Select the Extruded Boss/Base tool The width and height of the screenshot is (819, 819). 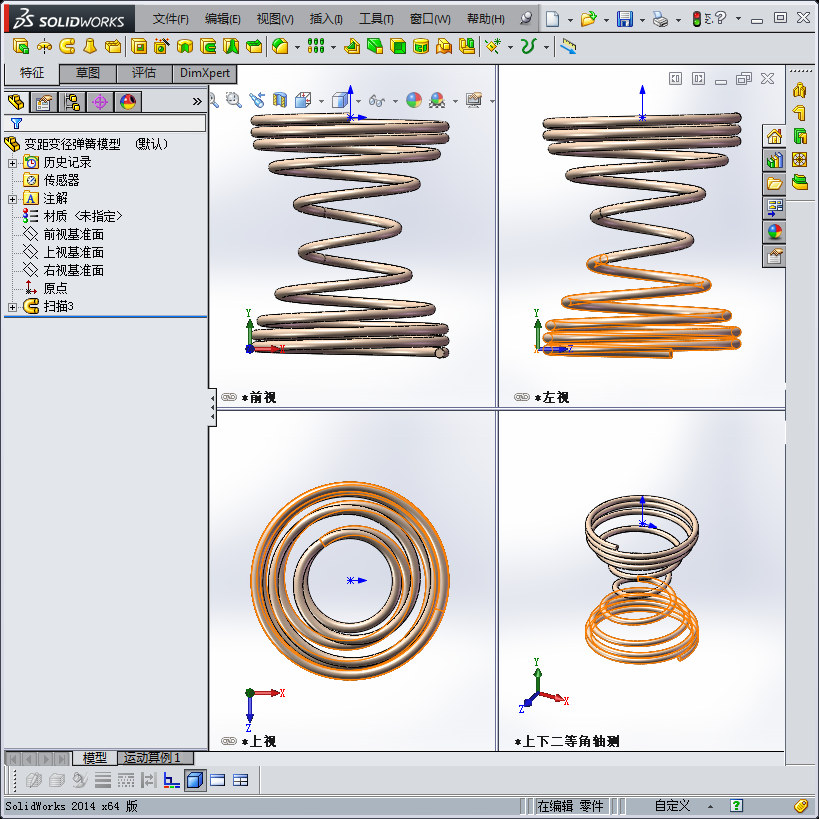tap(20, 46)
